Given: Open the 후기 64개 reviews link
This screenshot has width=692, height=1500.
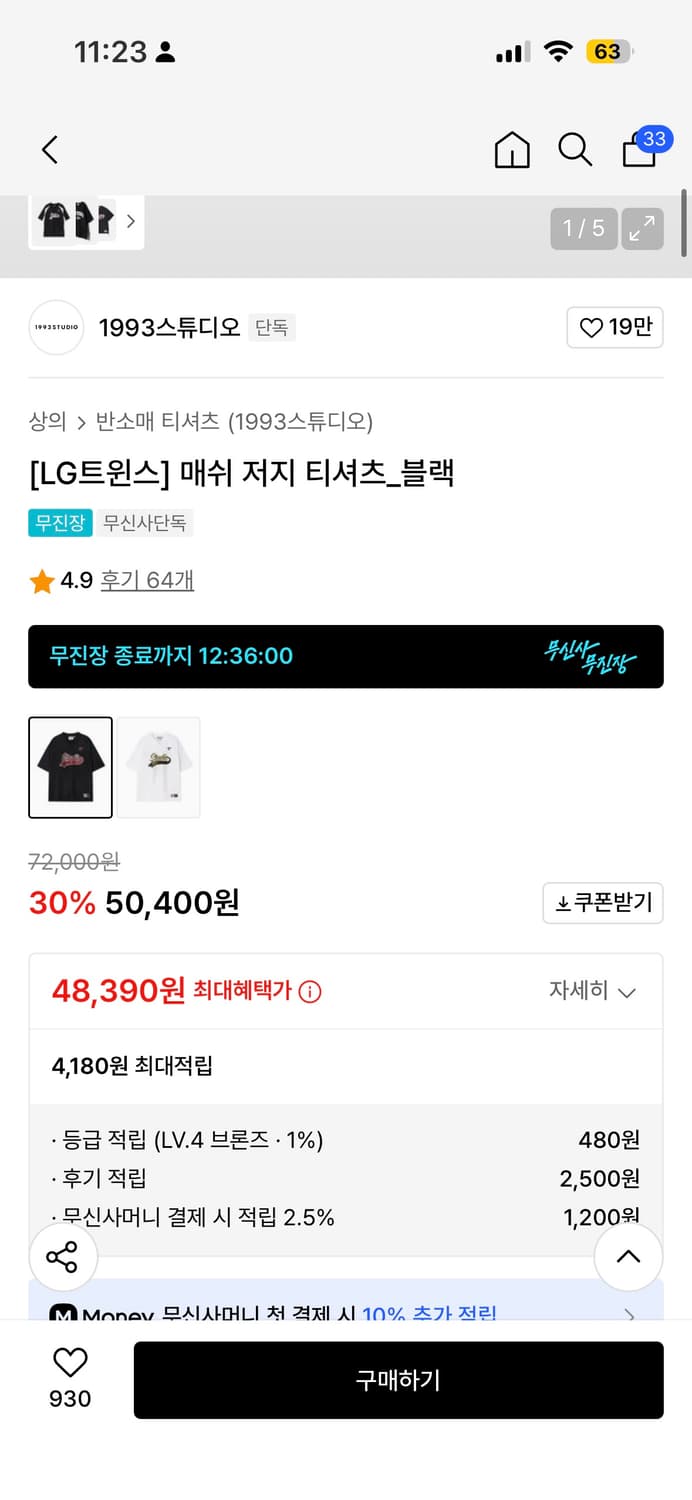Looking at the screenshot, I should 147,580.
